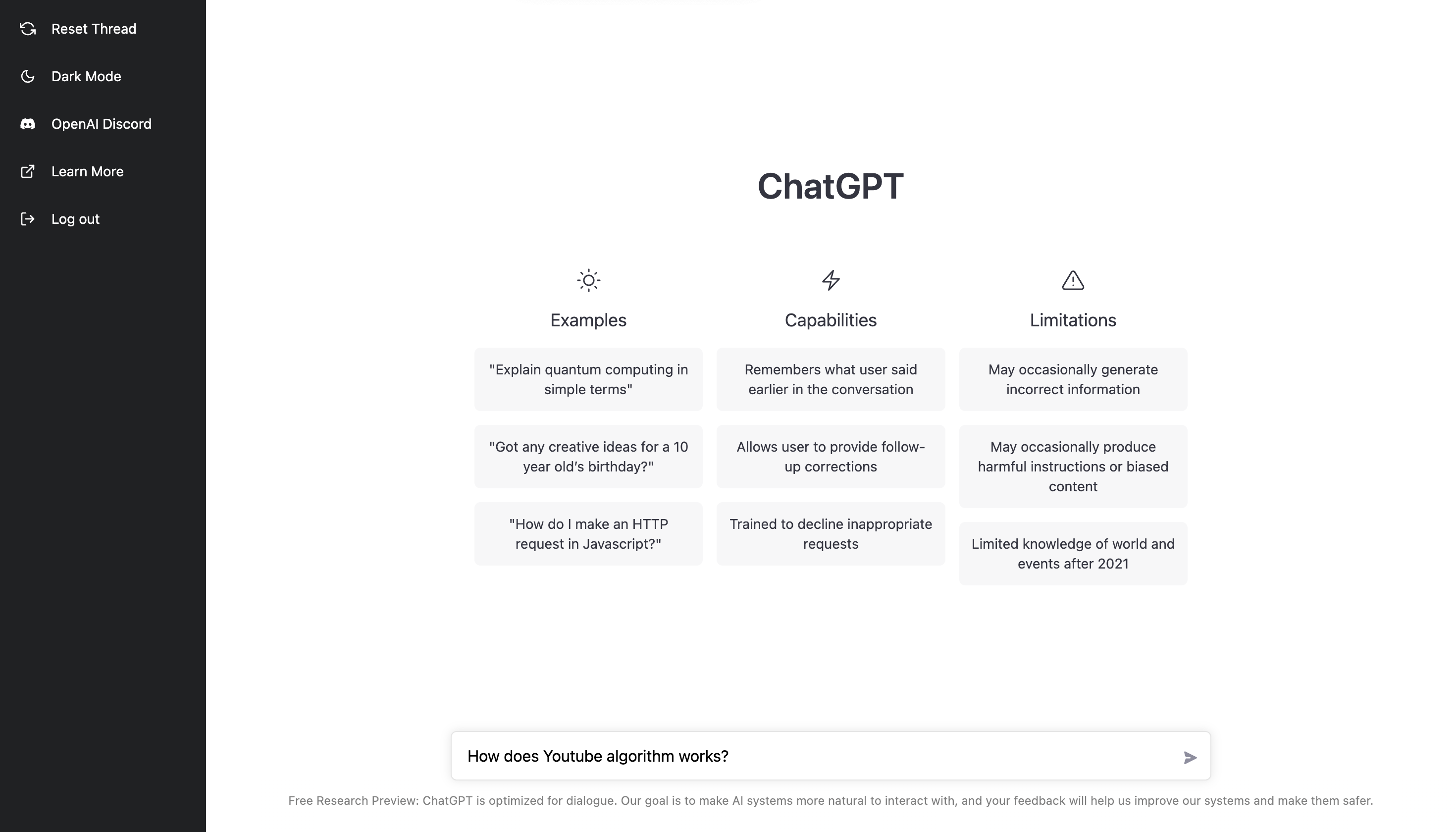Click the Examples sun icon
Image resolution: width=1456 pixels, height=832 pixels.
pyautogui.click(x=587, y=280)
